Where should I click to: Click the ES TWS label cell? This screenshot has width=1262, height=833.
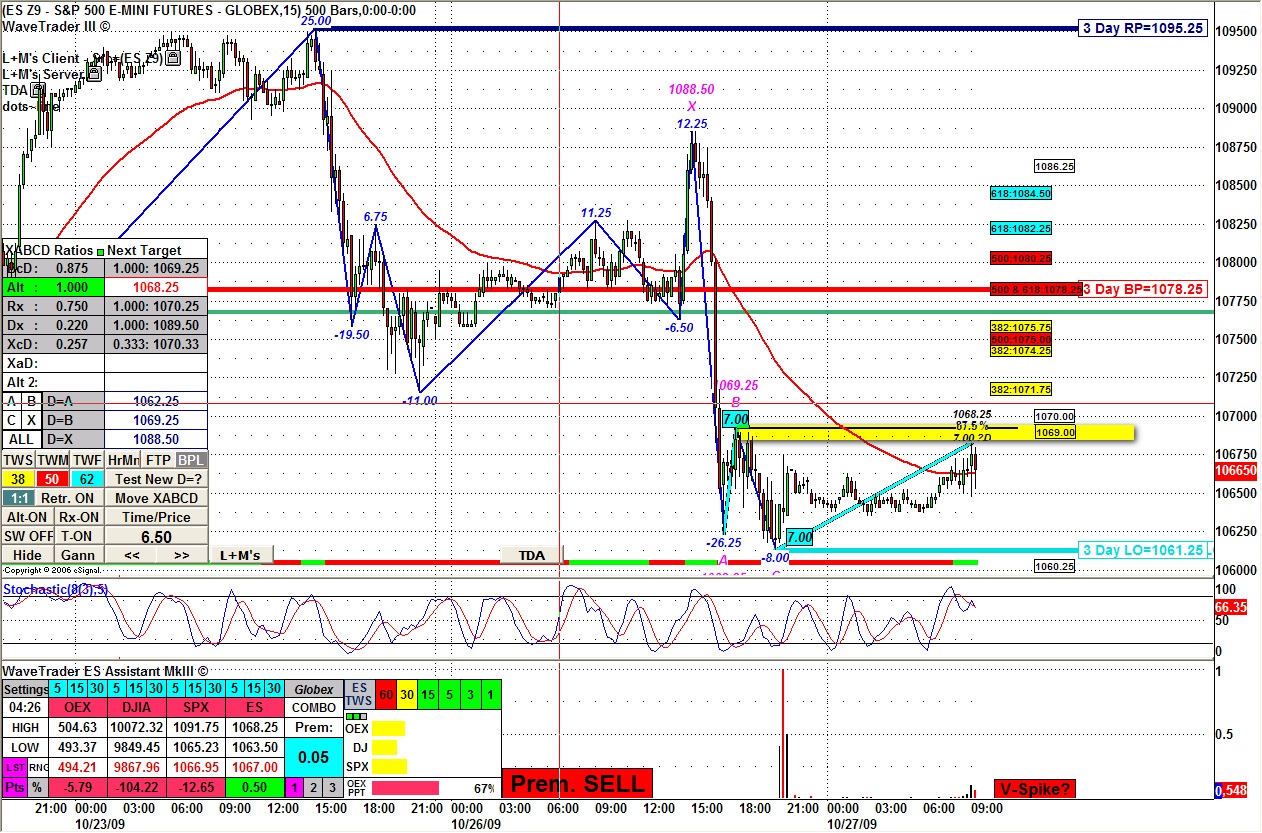pyautogui.click(x=359, y=695)
